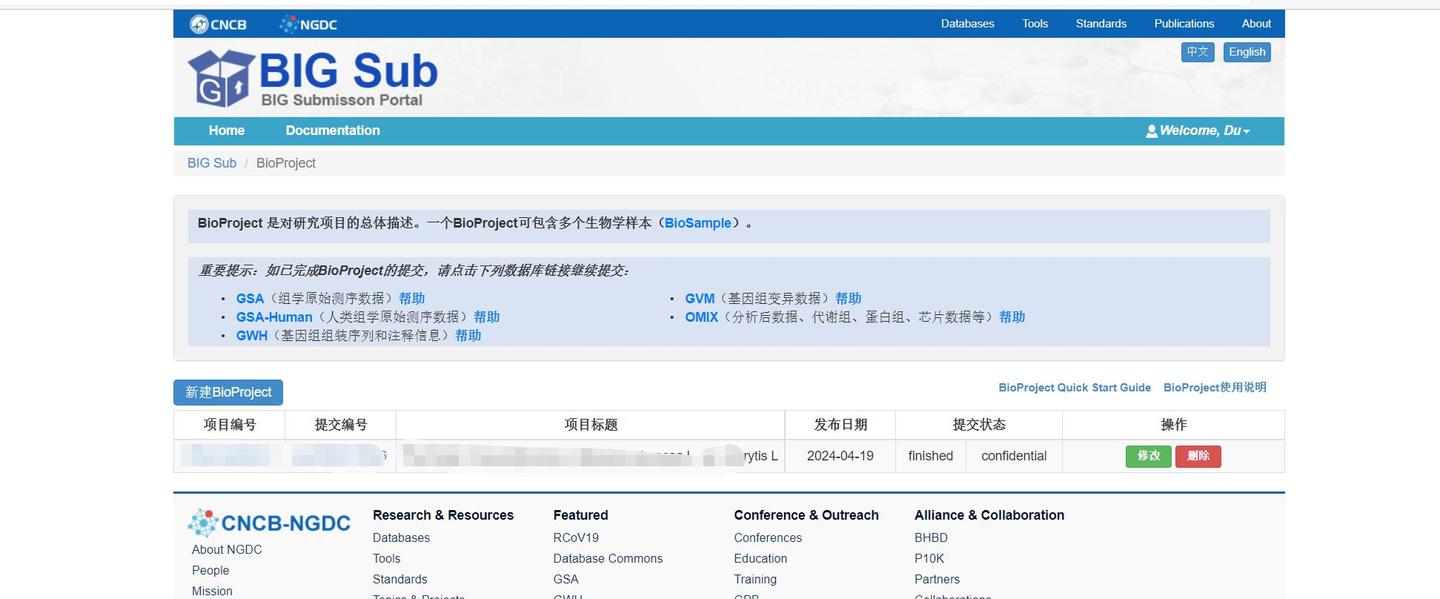
Task: Open the Documentation tab
Action: (x=333, y=131)
